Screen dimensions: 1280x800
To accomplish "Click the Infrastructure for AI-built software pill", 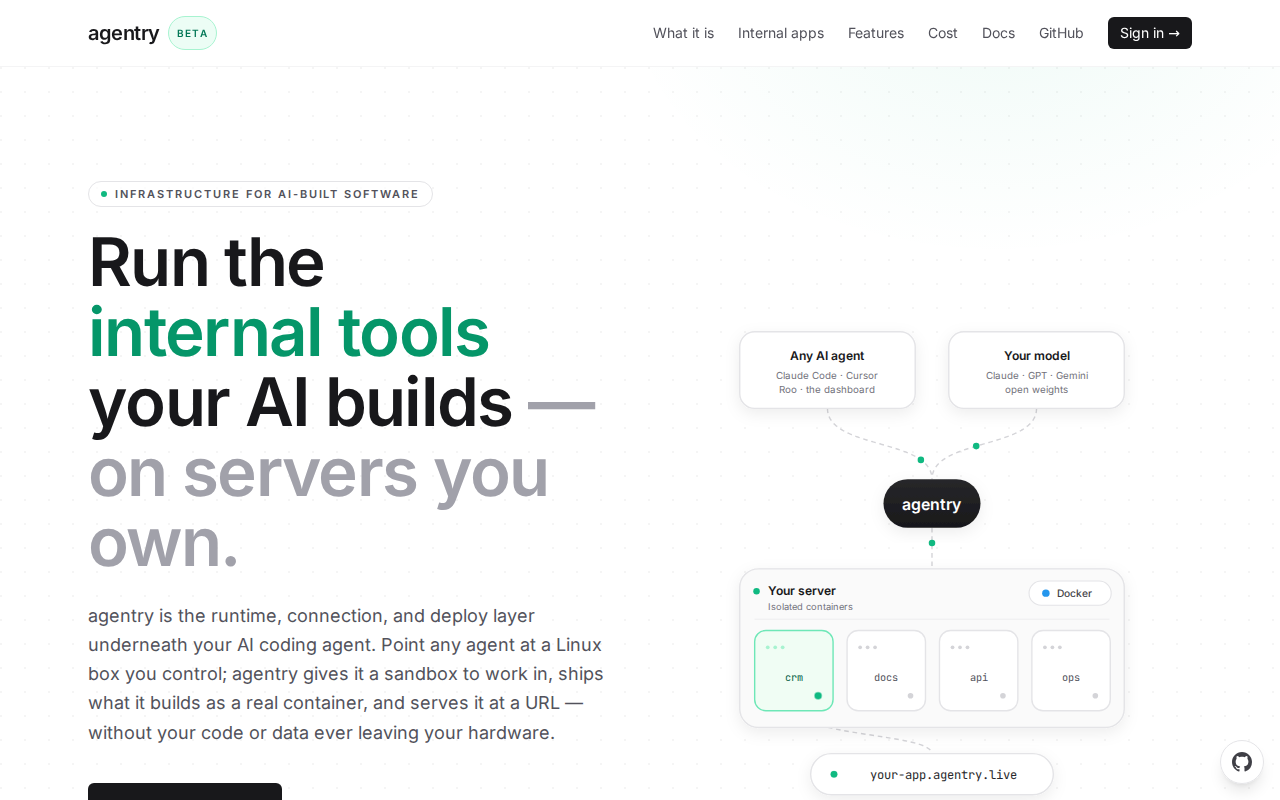I will coord(260,194).
